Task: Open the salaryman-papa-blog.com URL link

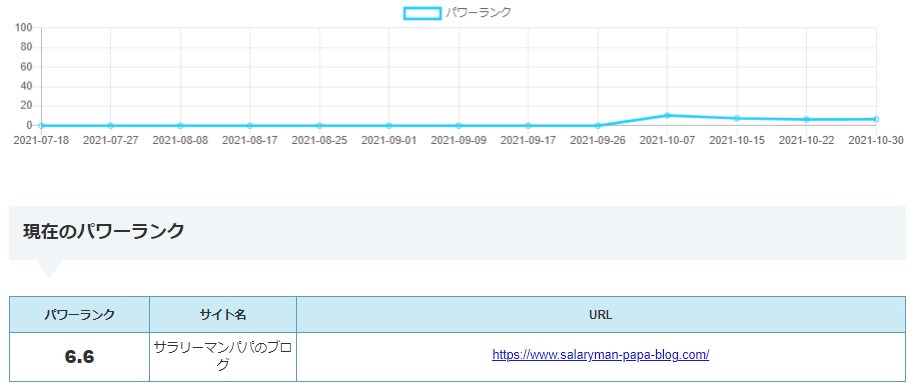Action: tap(600, 355)
